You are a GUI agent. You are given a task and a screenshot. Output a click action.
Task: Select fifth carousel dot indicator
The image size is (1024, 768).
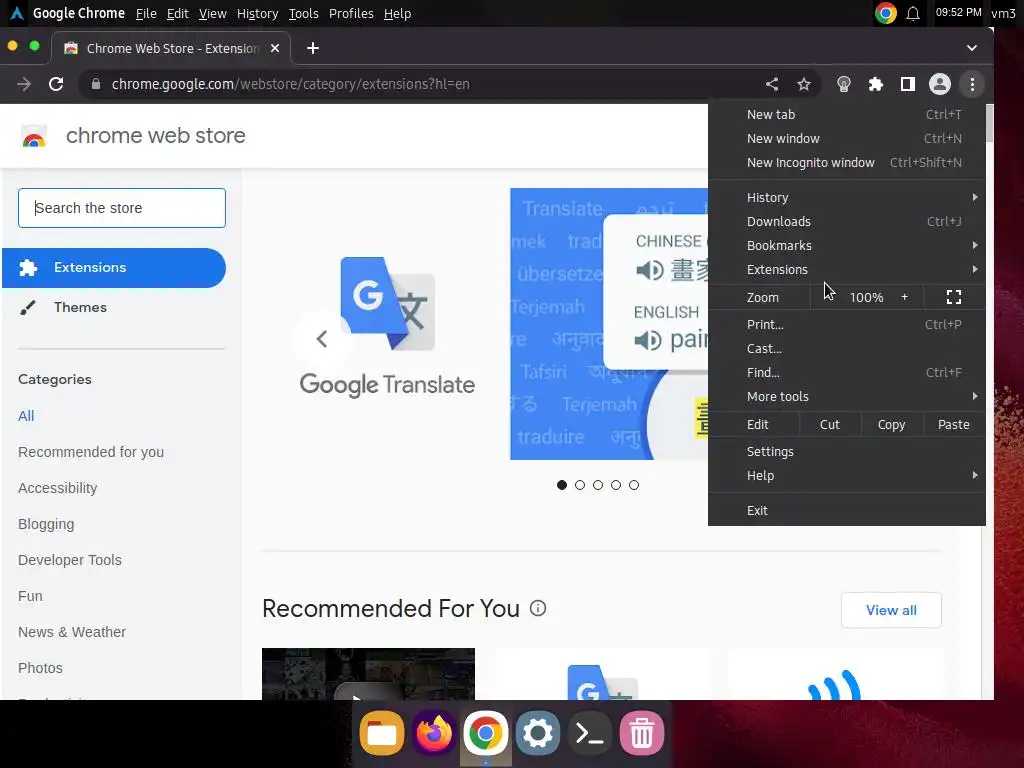click(633, 485)
